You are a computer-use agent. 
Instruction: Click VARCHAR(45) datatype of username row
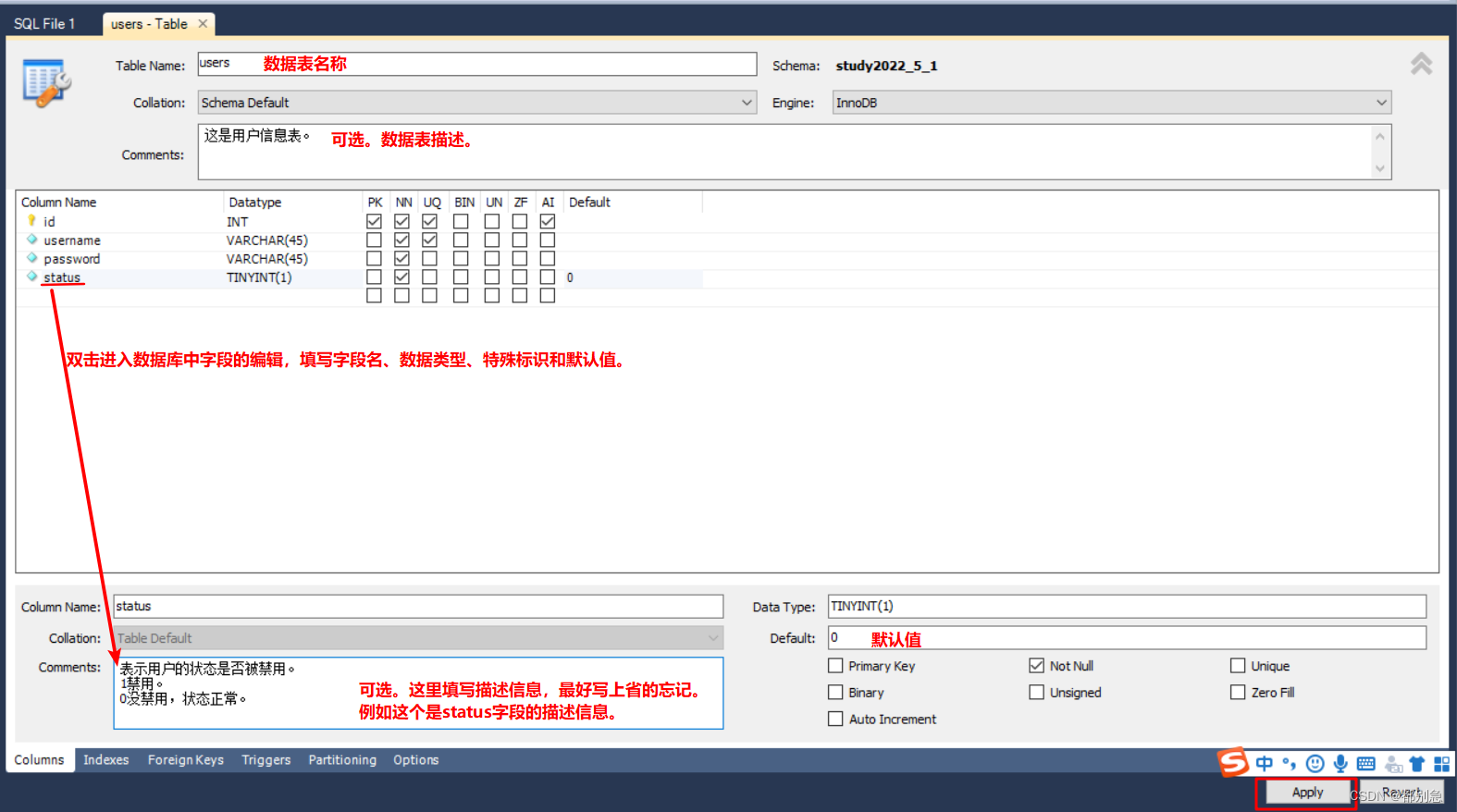pyautogui.click(x=267, y=240)
